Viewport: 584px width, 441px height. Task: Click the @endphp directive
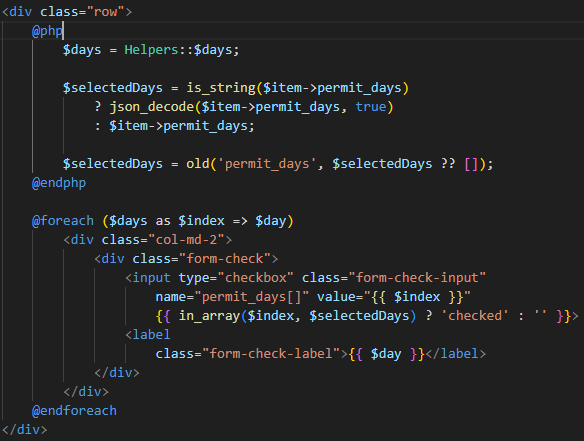coord(59,183)
